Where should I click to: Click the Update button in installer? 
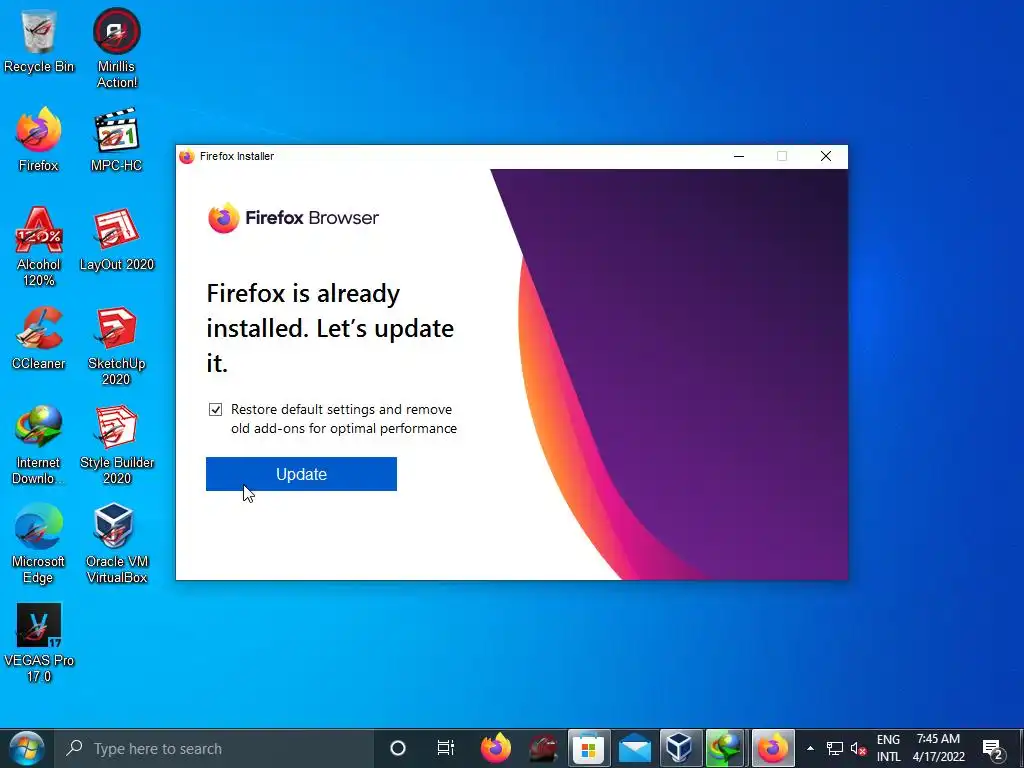click(x=301, y=474)
